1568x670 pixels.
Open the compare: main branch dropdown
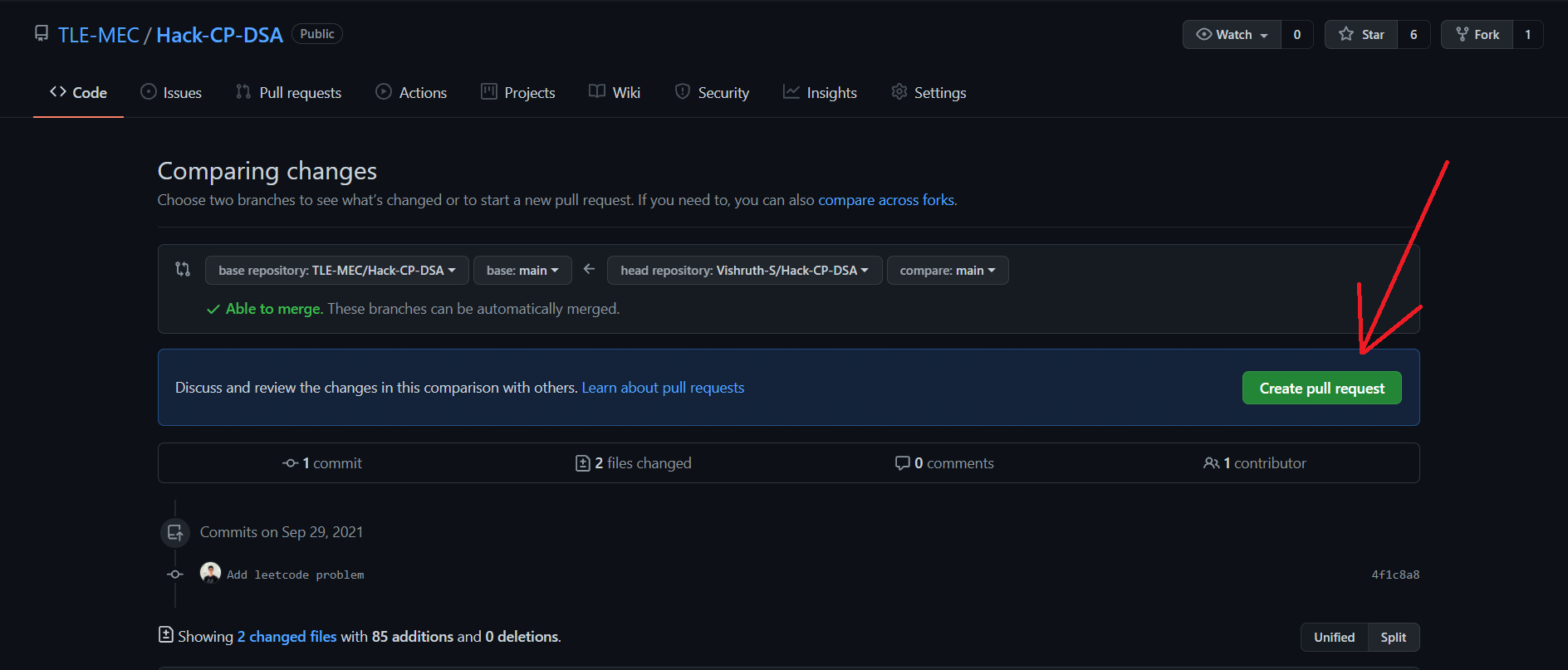click(948, 271)
